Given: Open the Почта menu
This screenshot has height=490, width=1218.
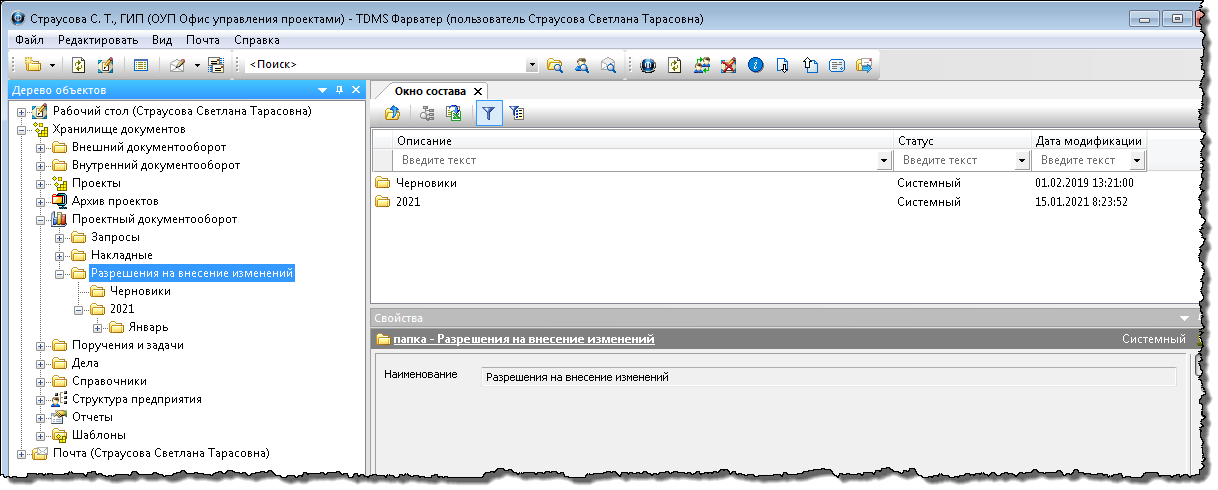Looking at the screenshot, I should tap(203, 40).
